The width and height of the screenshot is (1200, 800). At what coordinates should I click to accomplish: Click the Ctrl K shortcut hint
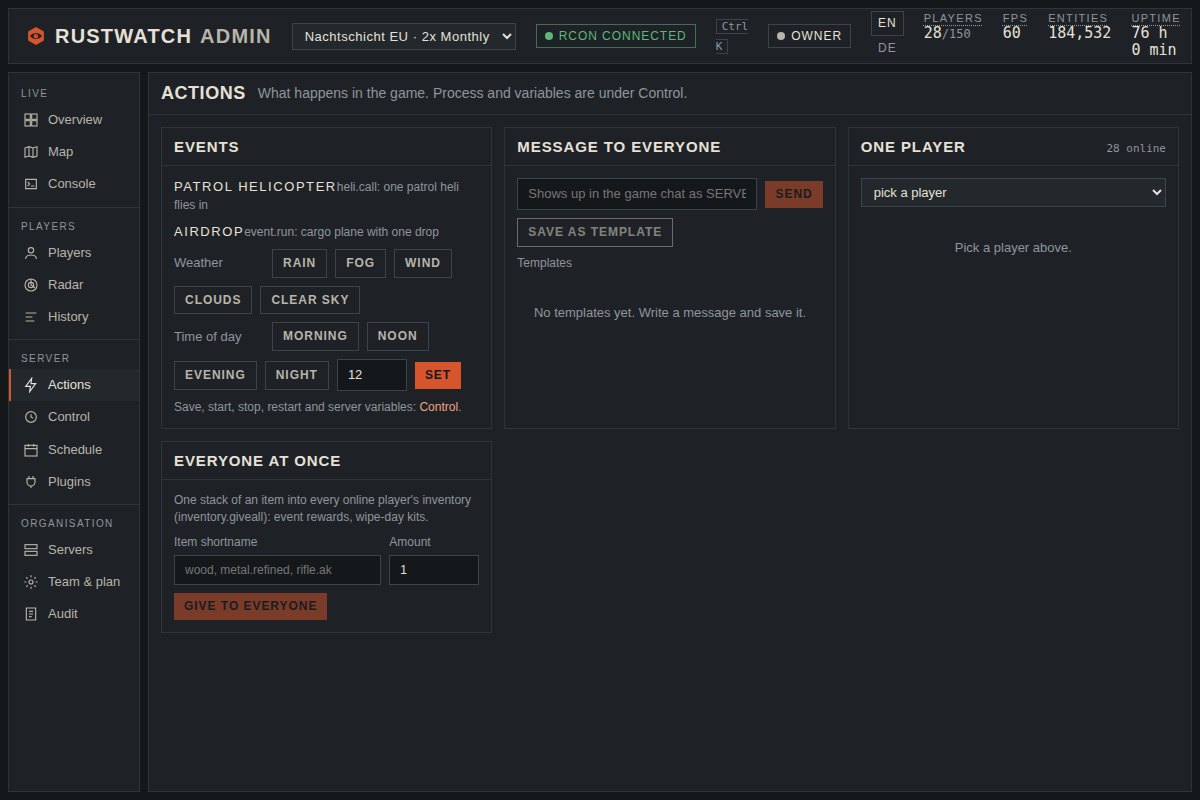[x=732, y=36]
